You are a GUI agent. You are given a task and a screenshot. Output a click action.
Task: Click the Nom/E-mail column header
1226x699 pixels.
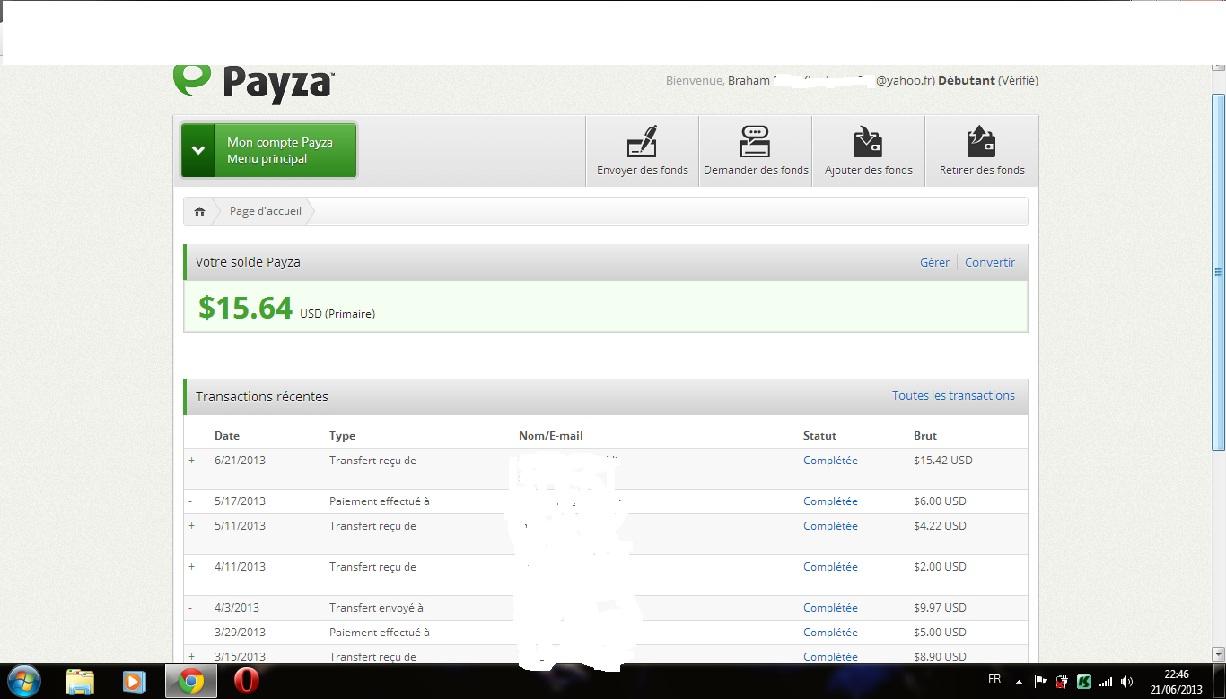coord(551,435)
